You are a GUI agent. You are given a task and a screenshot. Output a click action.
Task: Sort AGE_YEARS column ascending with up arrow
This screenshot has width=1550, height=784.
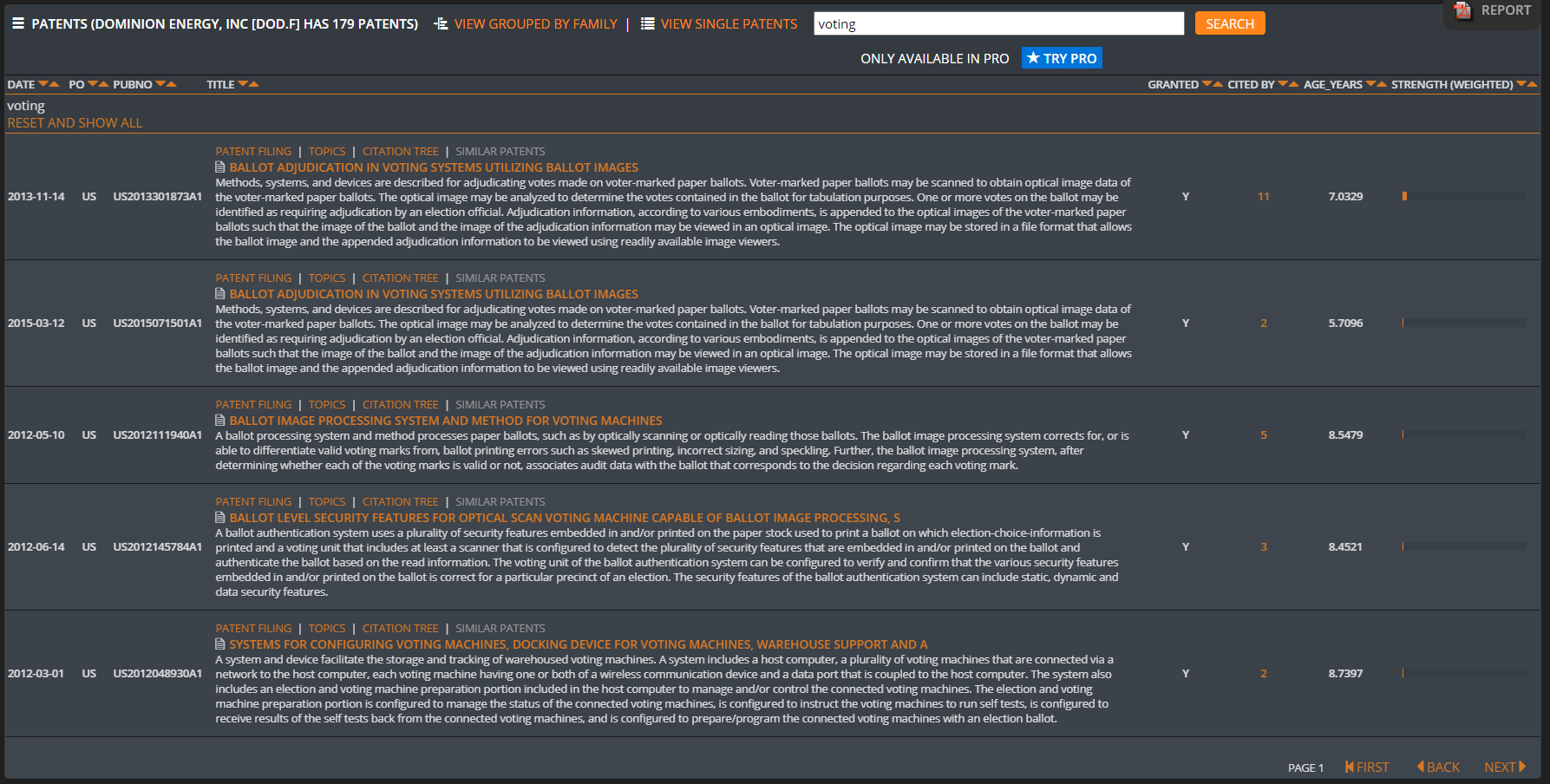pyautogui.click(x=1382, y=84)
